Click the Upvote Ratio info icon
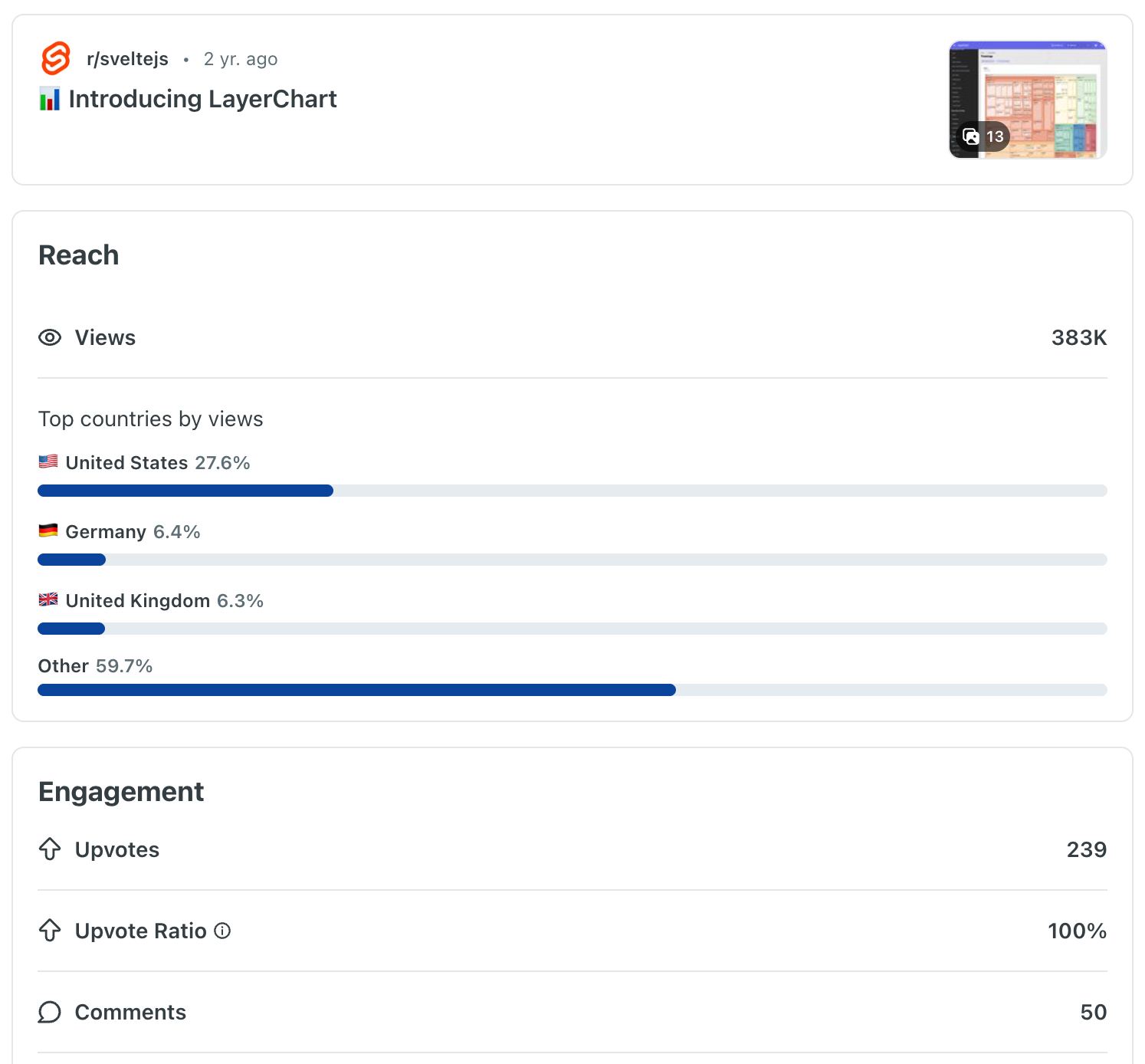Image resolution: width=1145 pixels, height=1064 pixels. tap(222, 931)
